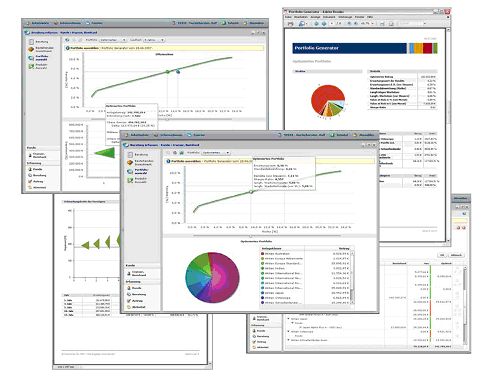Click the Kunde icon under Erfassung in front window

129,288
